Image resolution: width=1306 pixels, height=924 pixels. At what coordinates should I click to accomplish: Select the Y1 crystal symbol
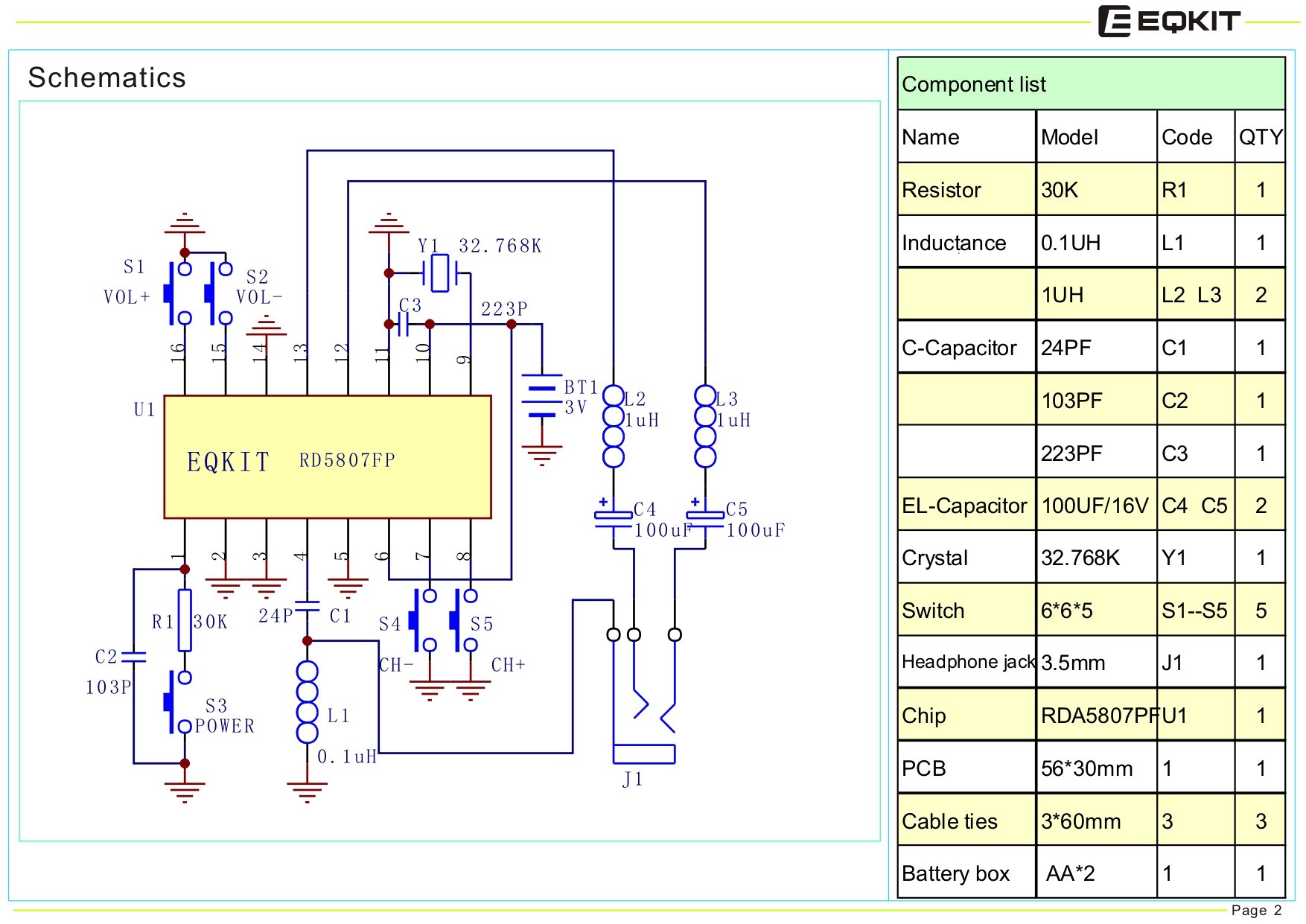(x=440, y=273)
